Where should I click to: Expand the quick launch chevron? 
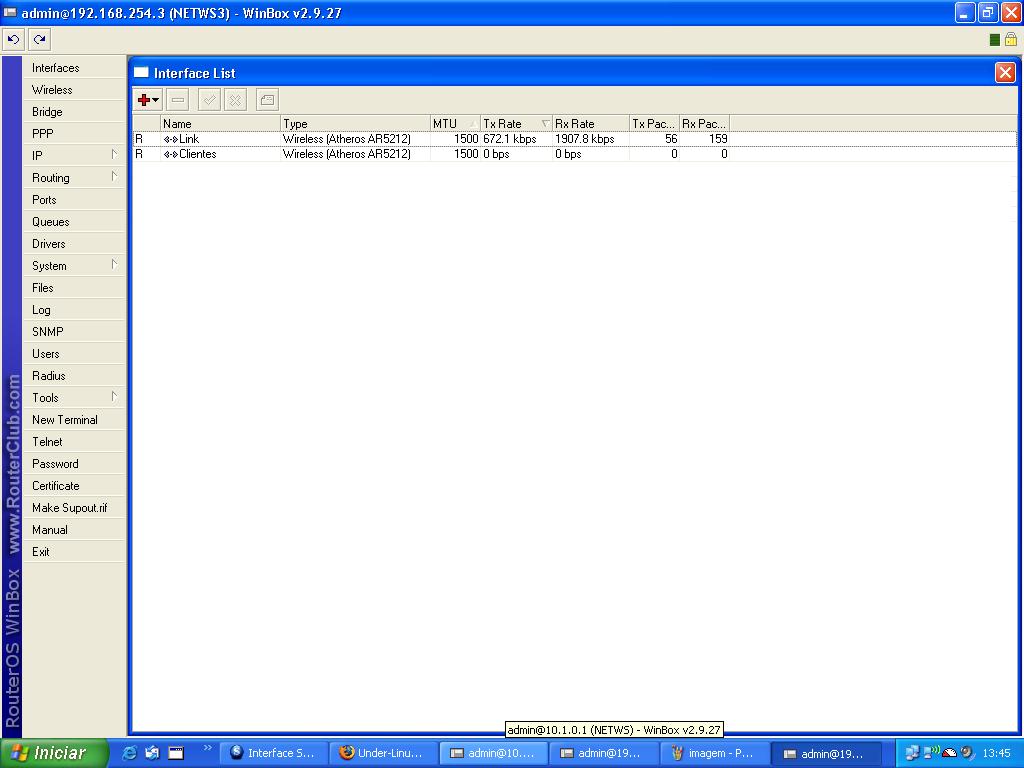click(x=208, y=748)
